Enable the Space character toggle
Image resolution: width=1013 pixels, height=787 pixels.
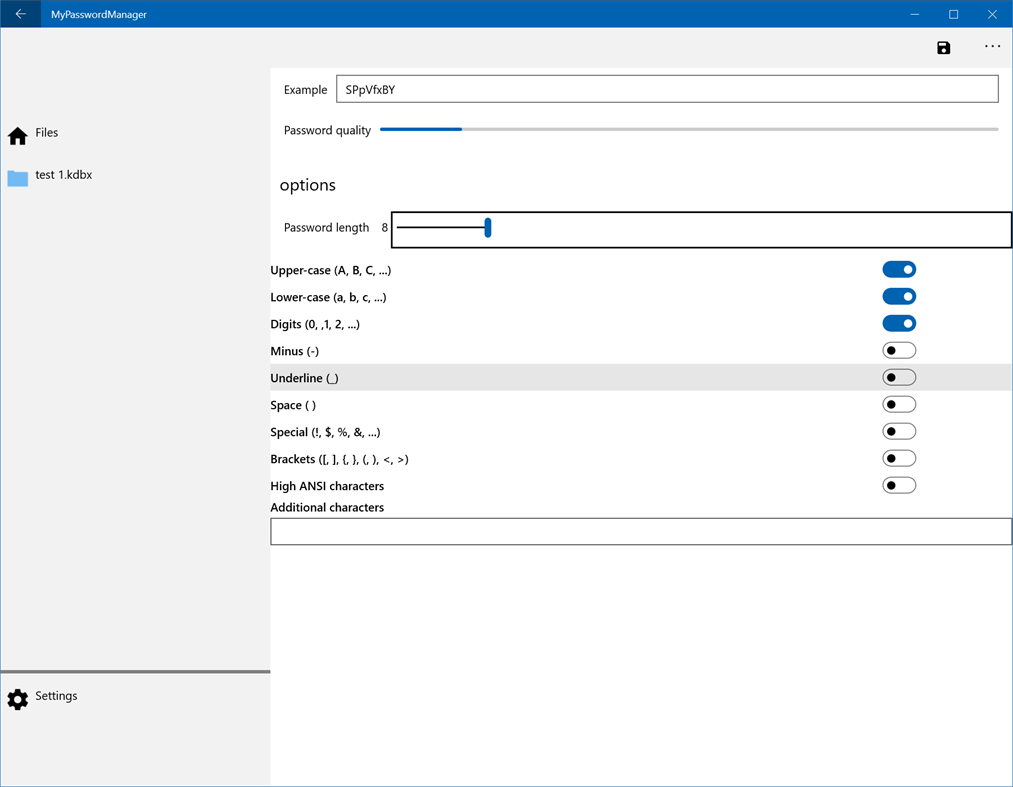tap(898, 403)
